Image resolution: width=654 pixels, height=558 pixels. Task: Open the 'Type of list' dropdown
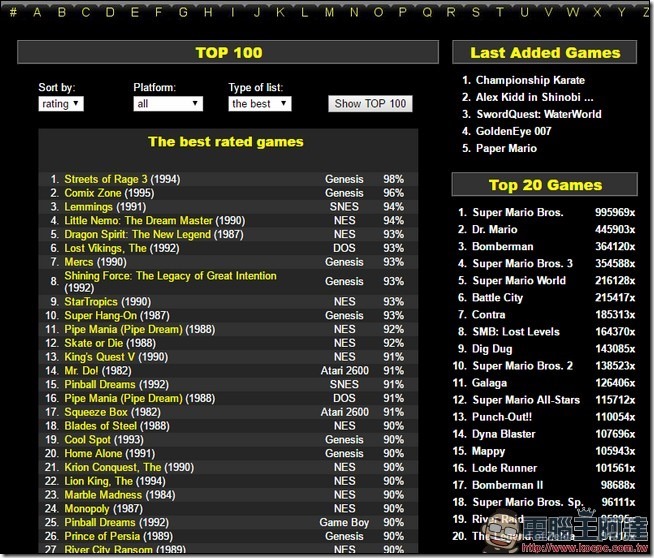point(260,103)
